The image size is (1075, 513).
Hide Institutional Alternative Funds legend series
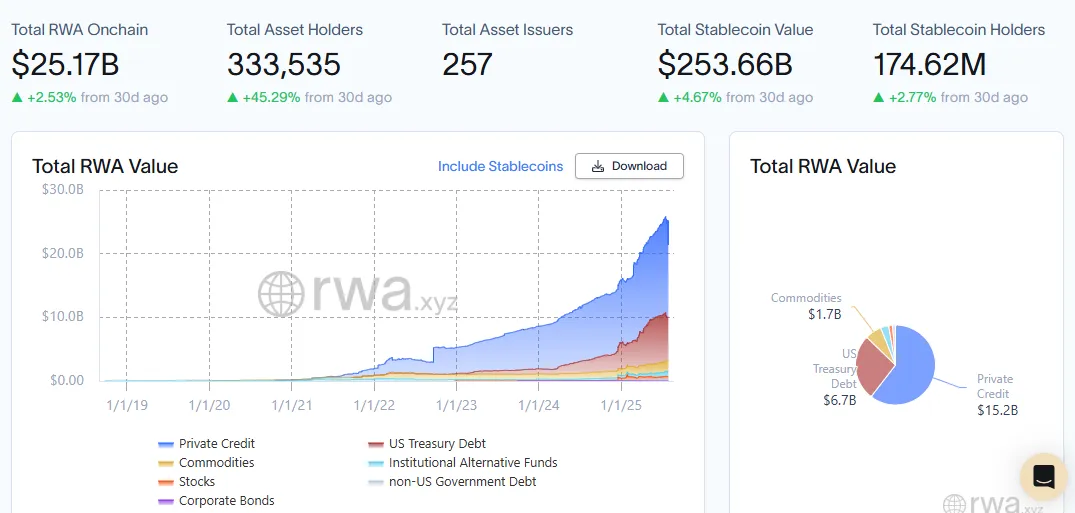[x=463, y=463]
